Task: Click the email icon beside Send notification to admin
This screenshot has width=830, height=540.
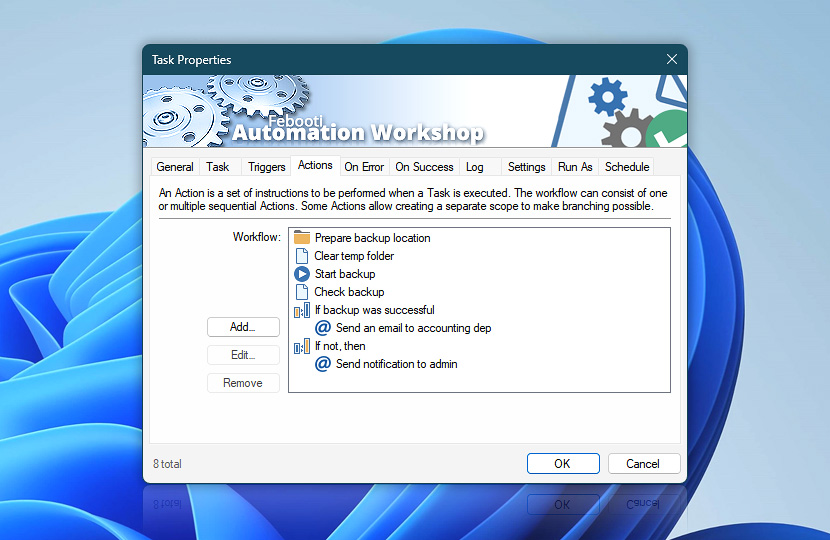Action: pos(323,364)
